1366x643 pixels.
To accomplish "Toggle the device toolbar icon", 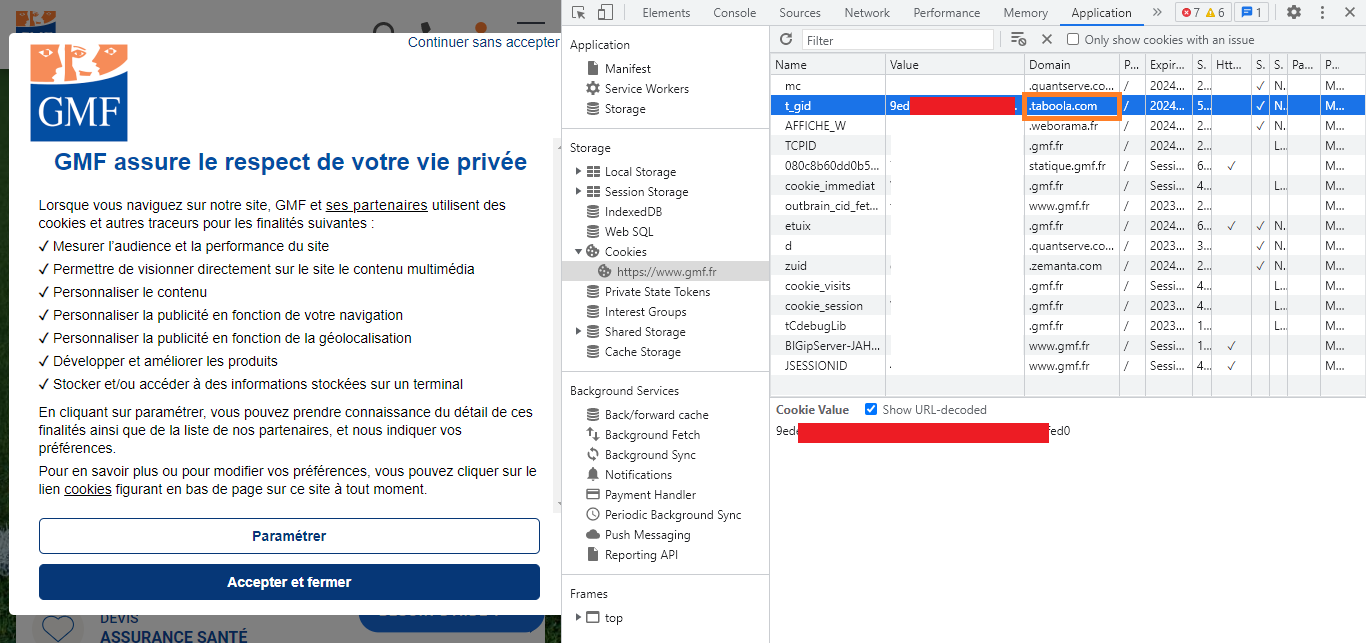I will click(605, 13).
